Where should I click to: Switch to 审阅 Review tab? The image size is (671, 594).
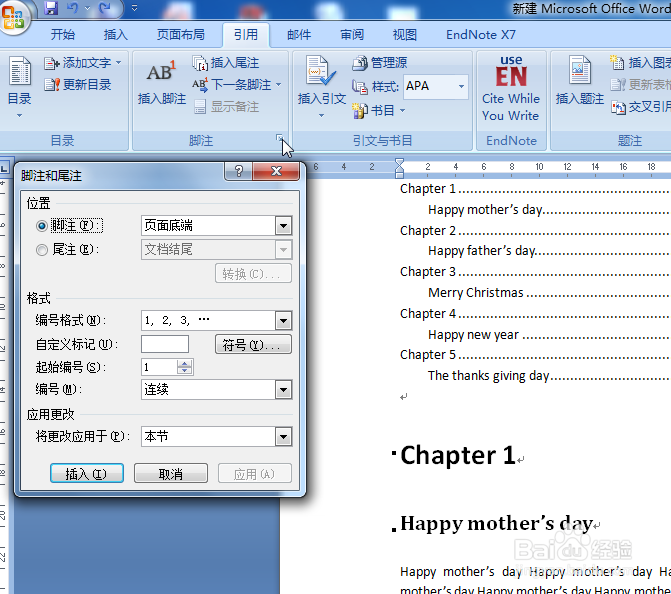point(352,34)
